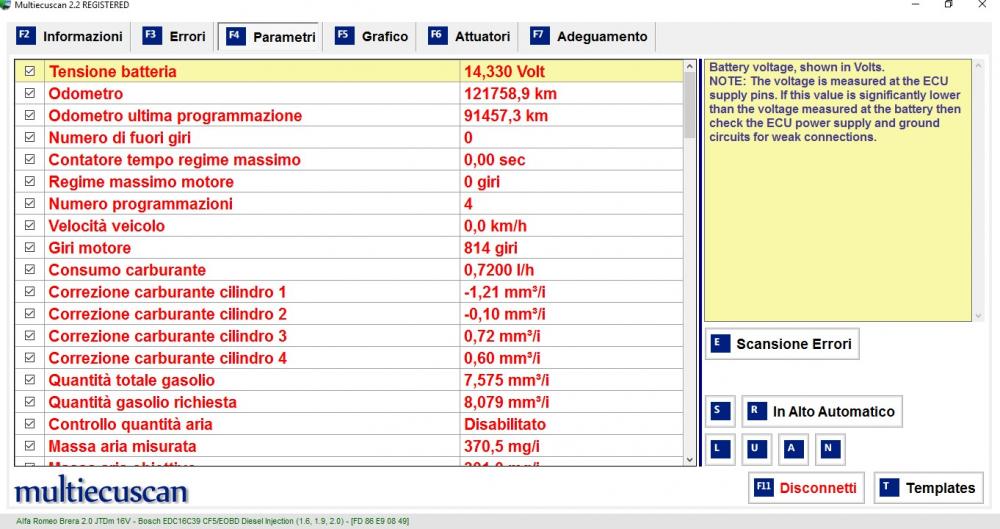The image size is (1000, 529).
Task: Click the 121758,9 km value
Action: coord(510,94)
